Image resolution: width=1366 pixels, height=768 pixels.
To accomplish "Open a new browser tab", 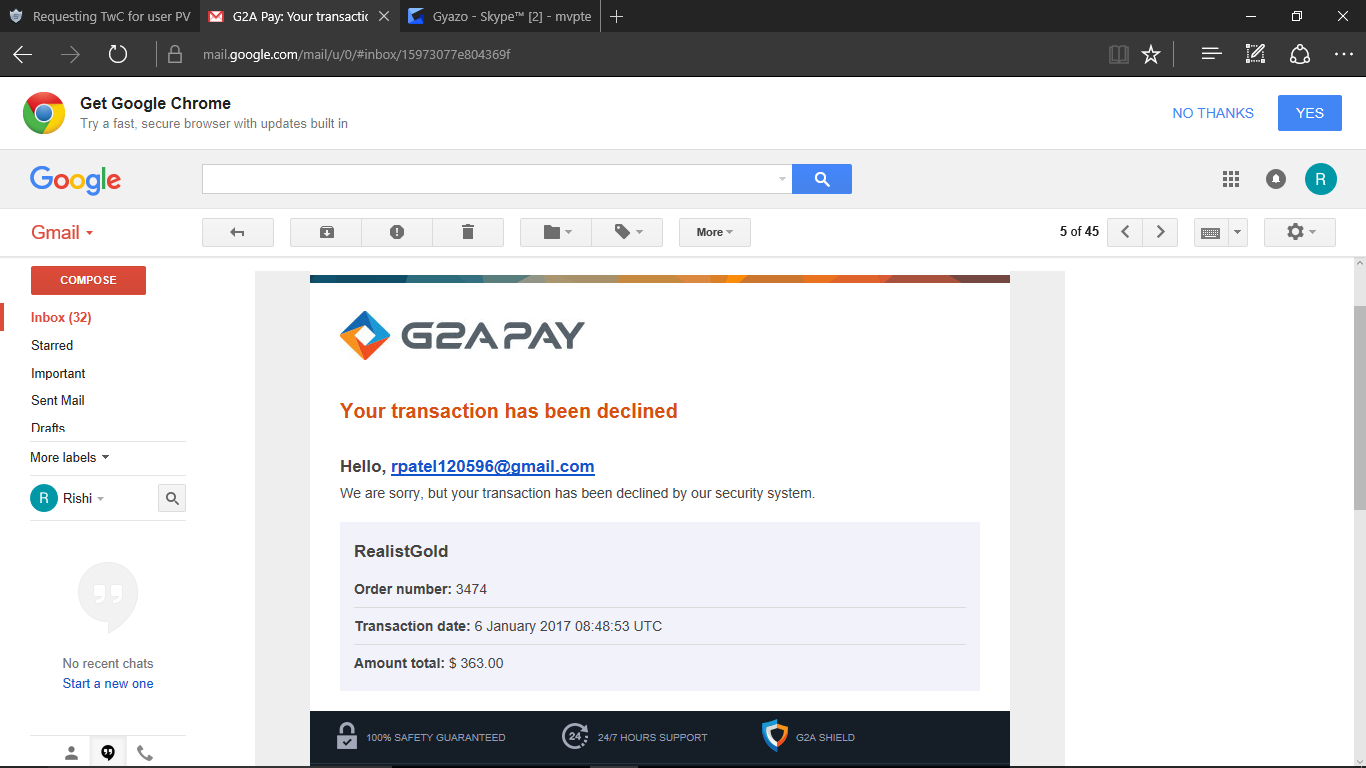I will [x=616, y=17].
